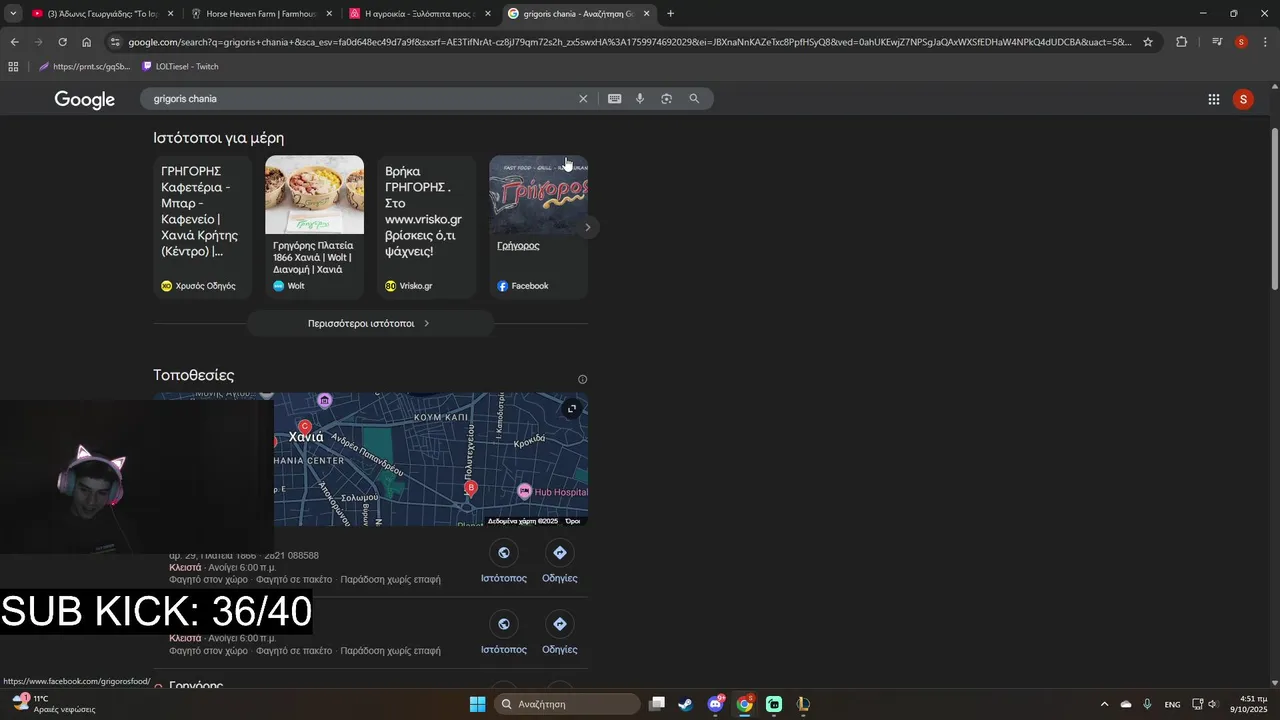The height and width of the screenshot is (720, 1280).
Task: Click the taskbar Αναζήτηση search box
Action: (567, 704)
